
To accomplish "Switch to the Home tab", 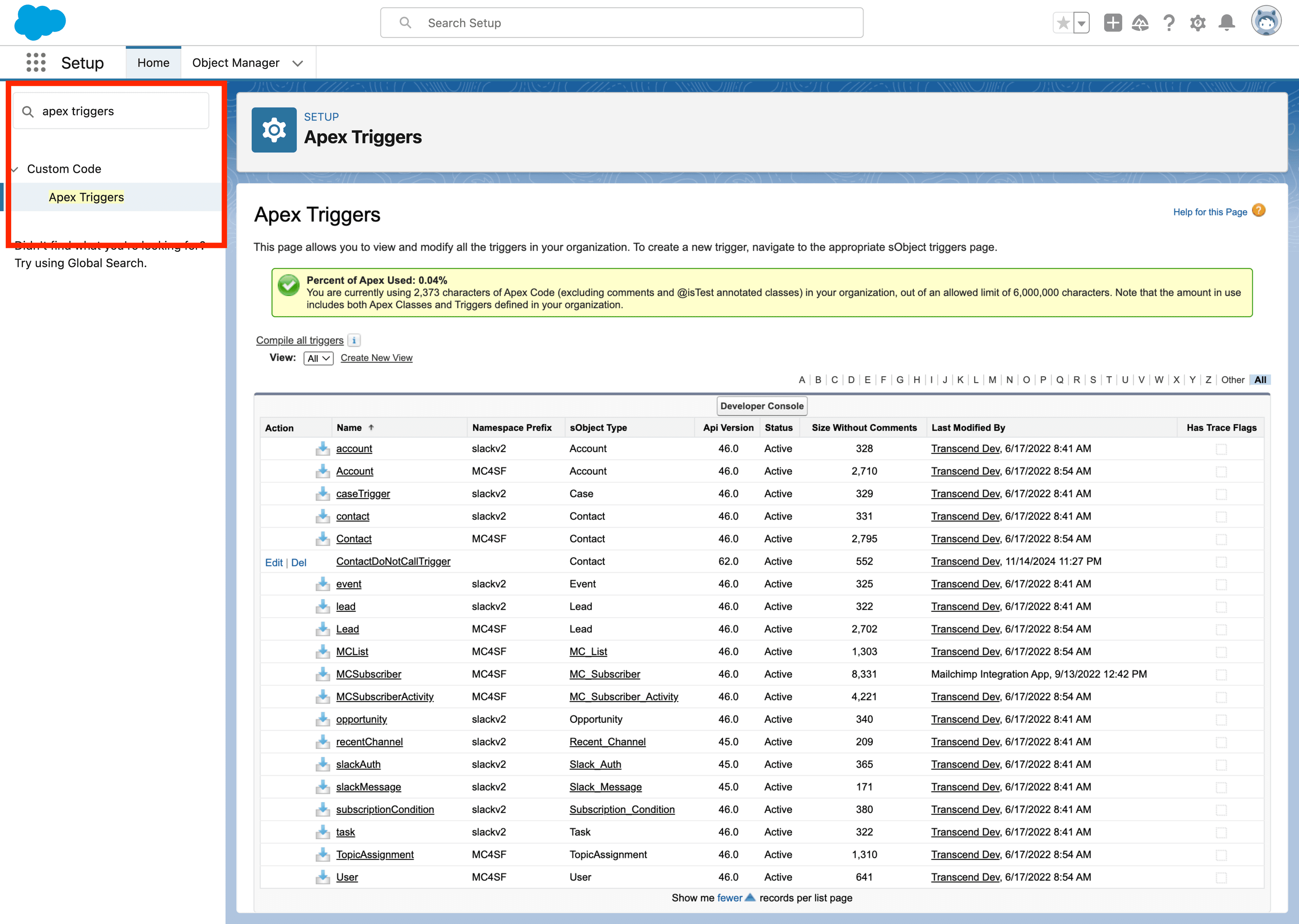I will tap(154, 63).
